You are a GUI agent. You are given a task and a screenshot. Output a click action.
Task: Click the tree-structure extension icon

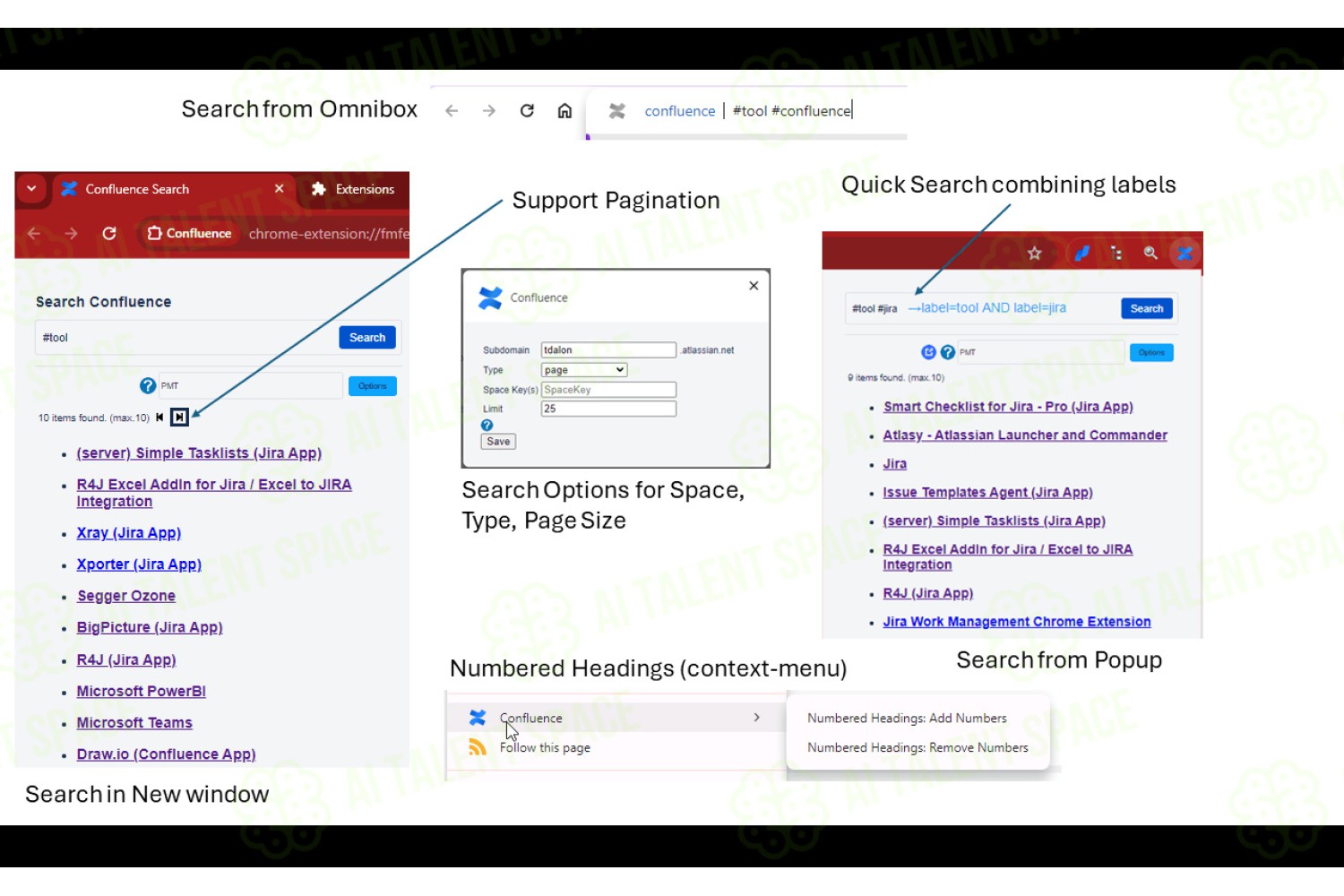[1116, 254]
